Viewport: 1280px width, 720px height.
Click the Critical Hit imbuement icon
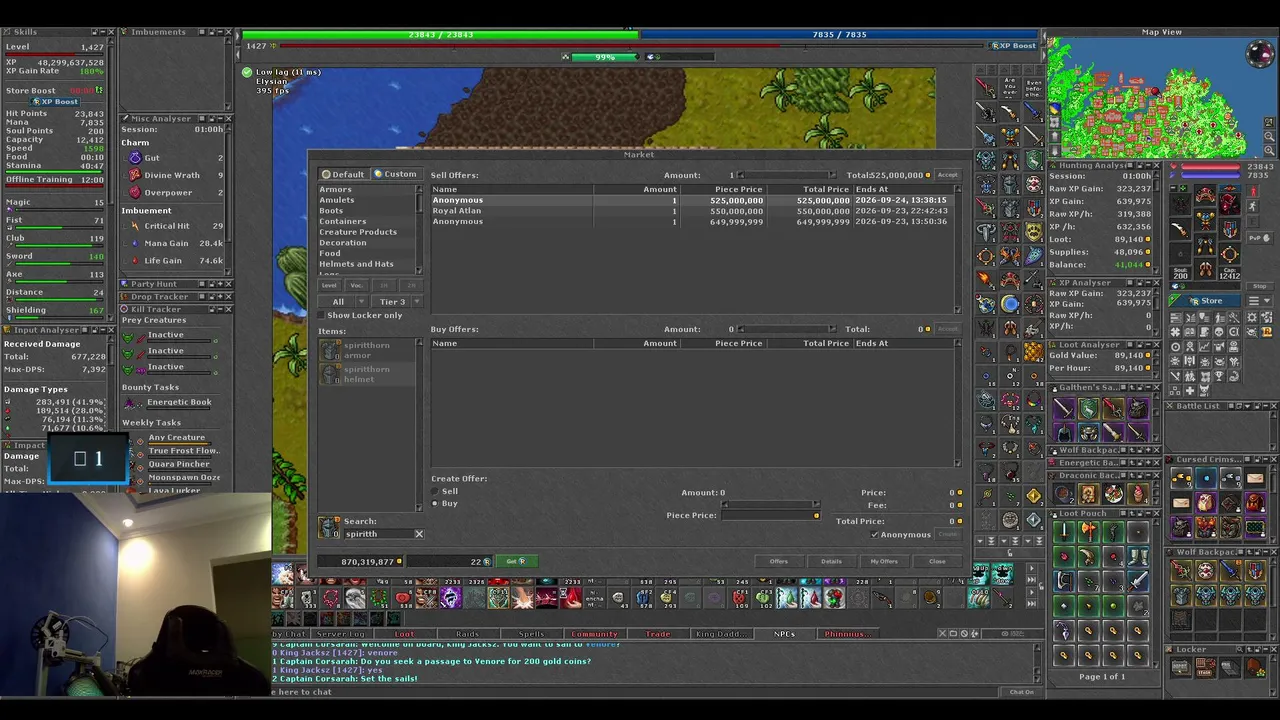coord(135,226)
